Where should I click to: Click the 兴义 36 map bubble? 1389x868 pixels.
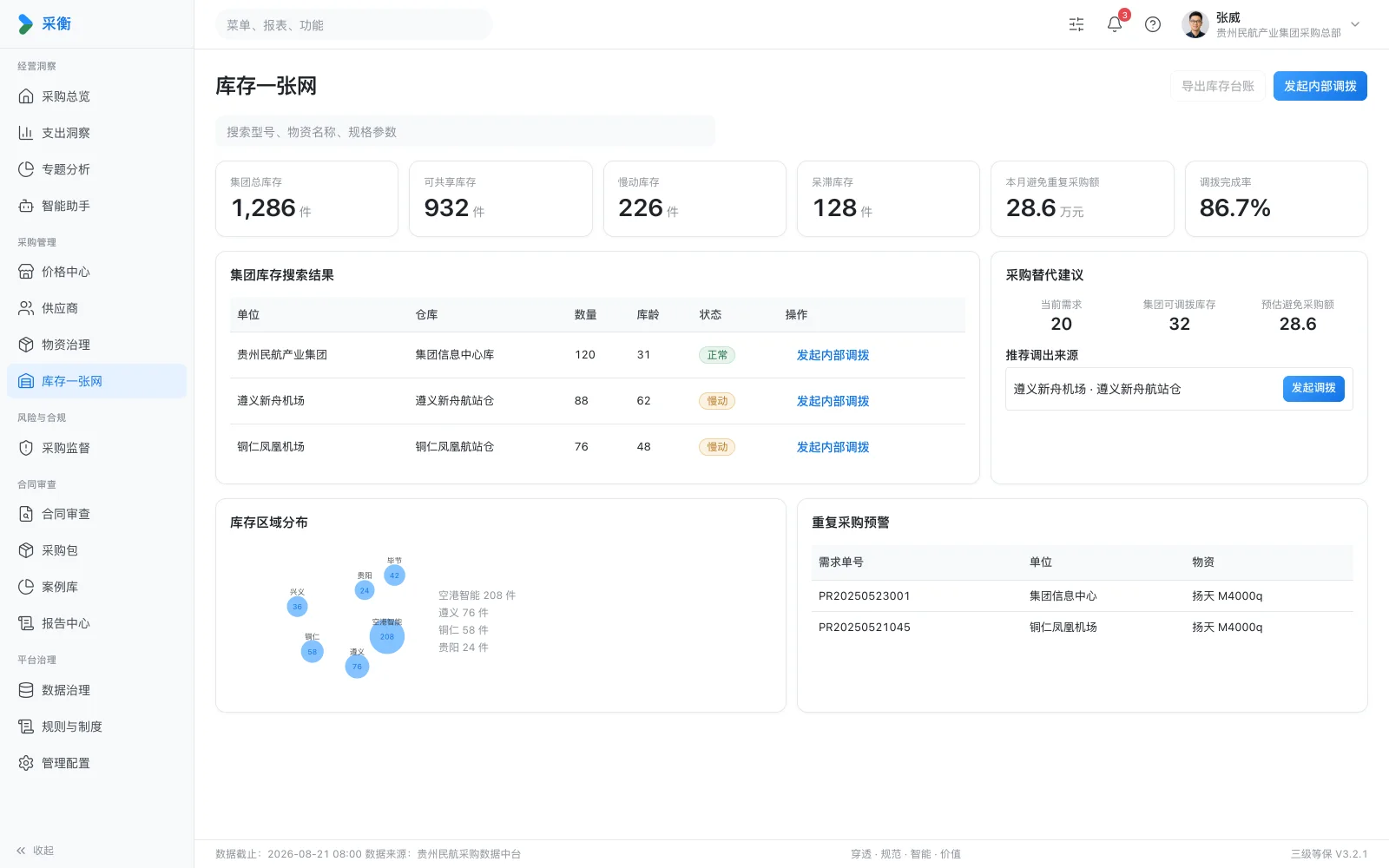(298, 607)
